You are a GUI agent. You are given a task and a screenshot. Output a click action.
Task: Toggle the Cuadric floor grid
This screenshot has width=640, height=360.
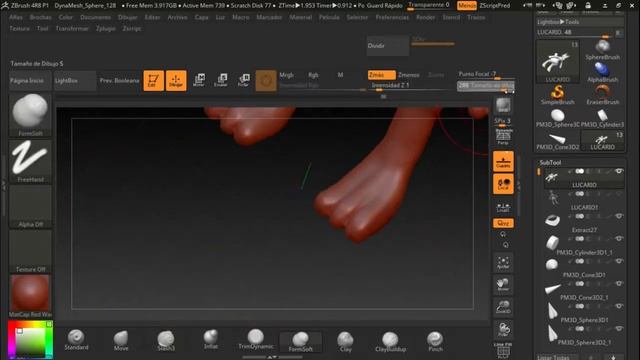click(503, 161)
